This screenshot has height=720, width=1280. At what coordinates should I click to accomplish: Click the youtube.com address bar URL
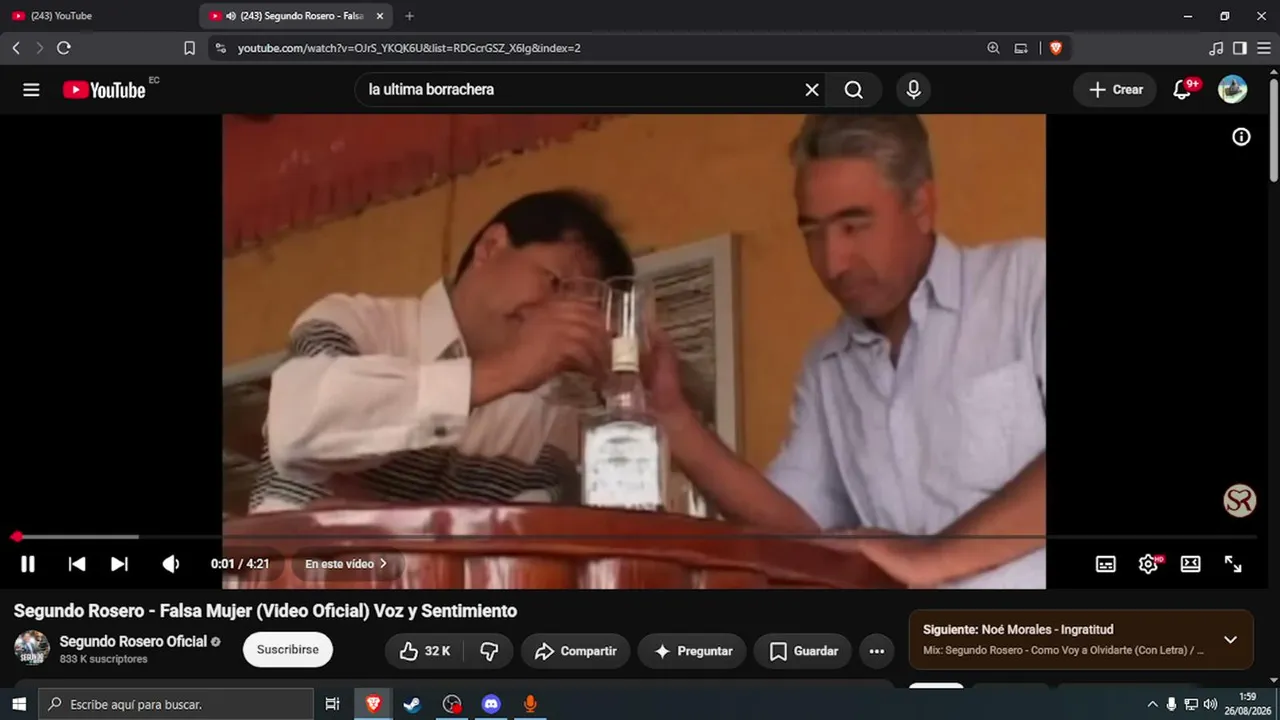[x=409, y=48]
